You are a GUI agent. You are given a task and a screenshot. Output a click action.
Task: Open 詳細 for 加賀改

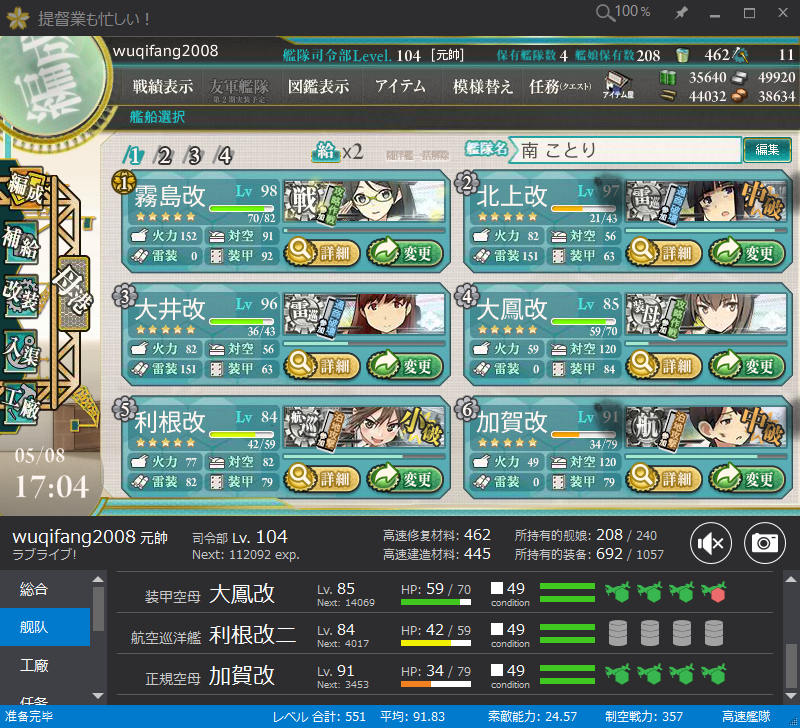(664, 478)
